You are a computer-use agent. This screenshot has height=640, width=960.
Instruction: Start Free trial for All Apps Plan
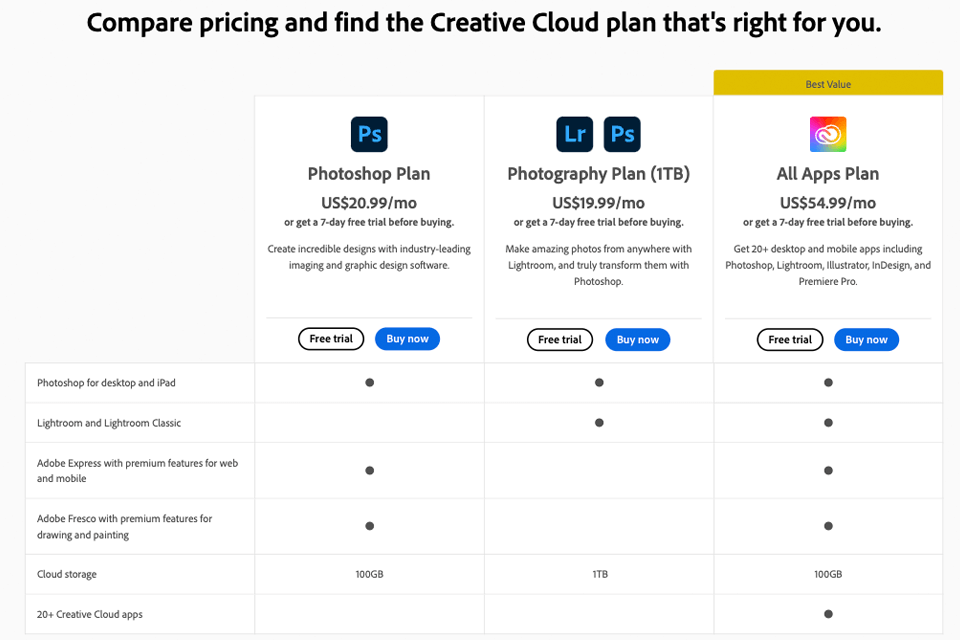click(x=790, y=340)
